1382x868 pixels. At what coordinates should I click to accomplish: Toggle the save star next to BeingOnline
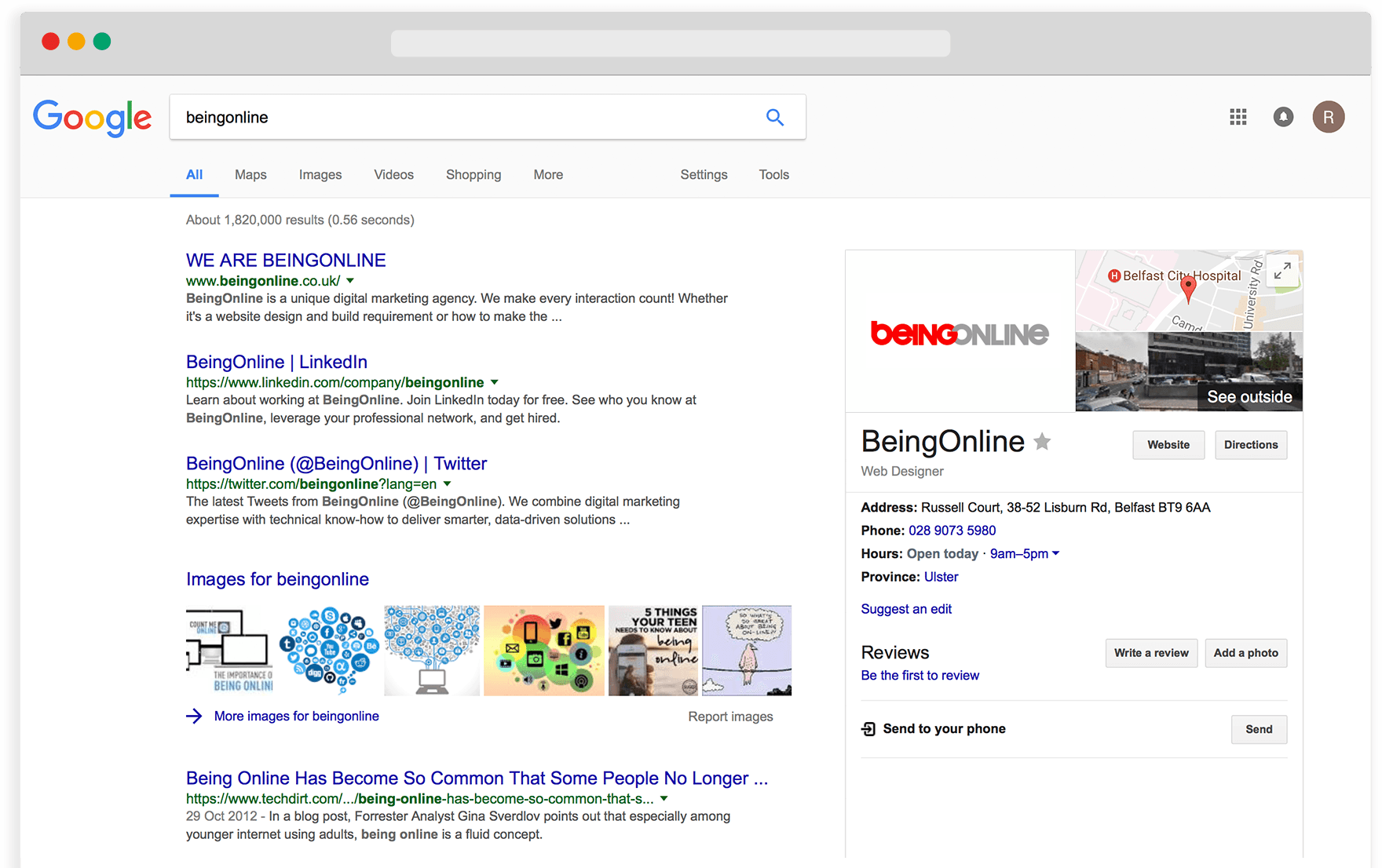(x=1042, y=442)
